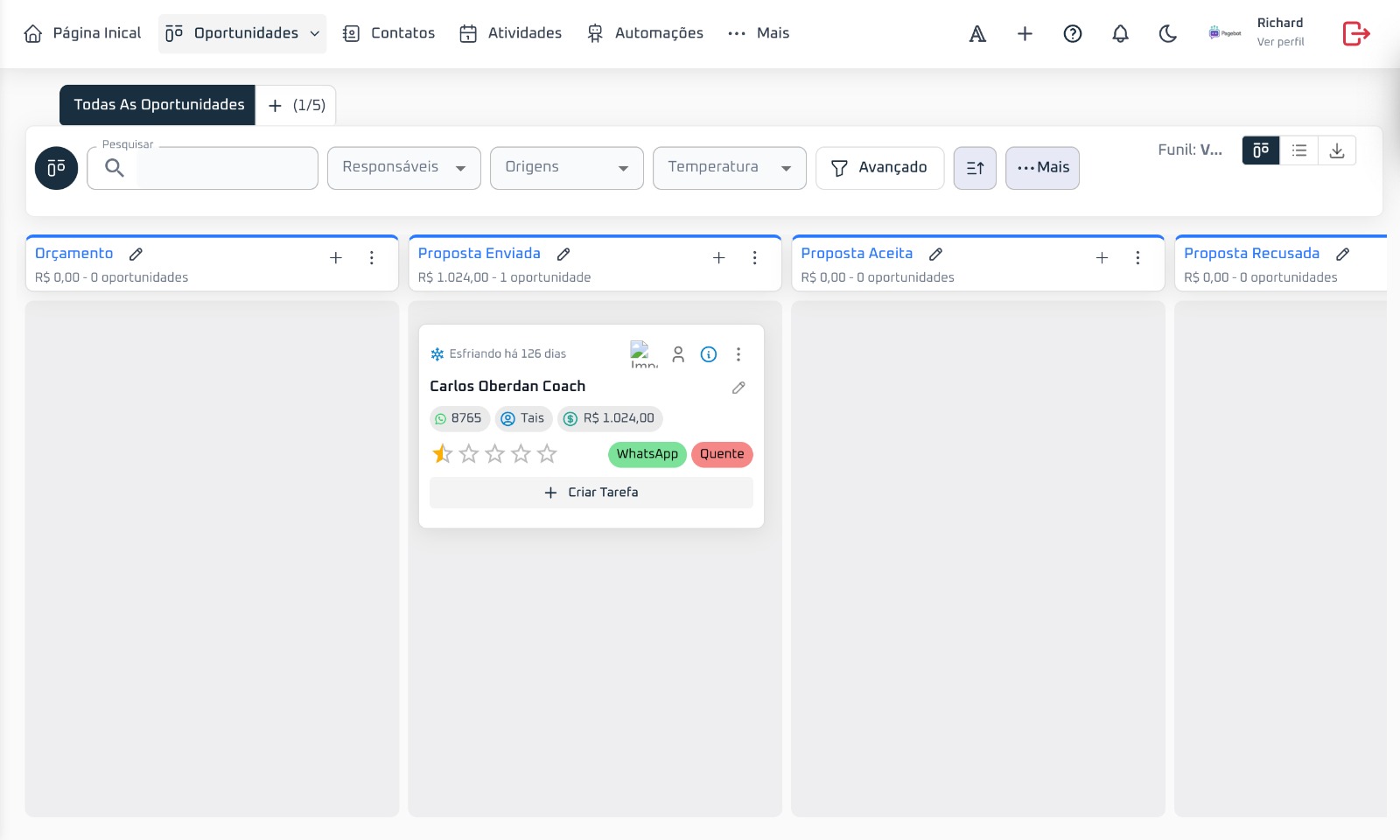This screenshot has height=840, width=1400.
Task: Switch to list view of opportunities
Action: [x=1298, y=150]
